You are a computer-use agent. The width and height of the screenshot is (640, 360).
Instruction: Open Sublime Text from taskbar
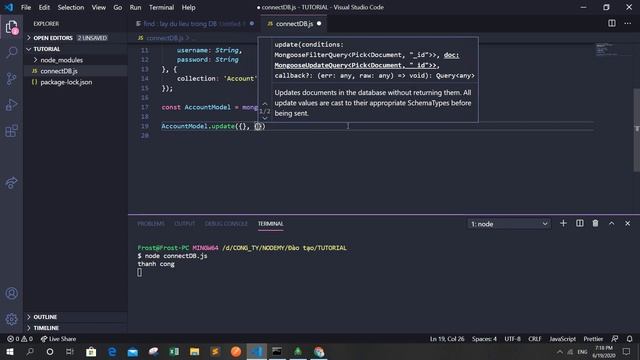coord(215,351)
